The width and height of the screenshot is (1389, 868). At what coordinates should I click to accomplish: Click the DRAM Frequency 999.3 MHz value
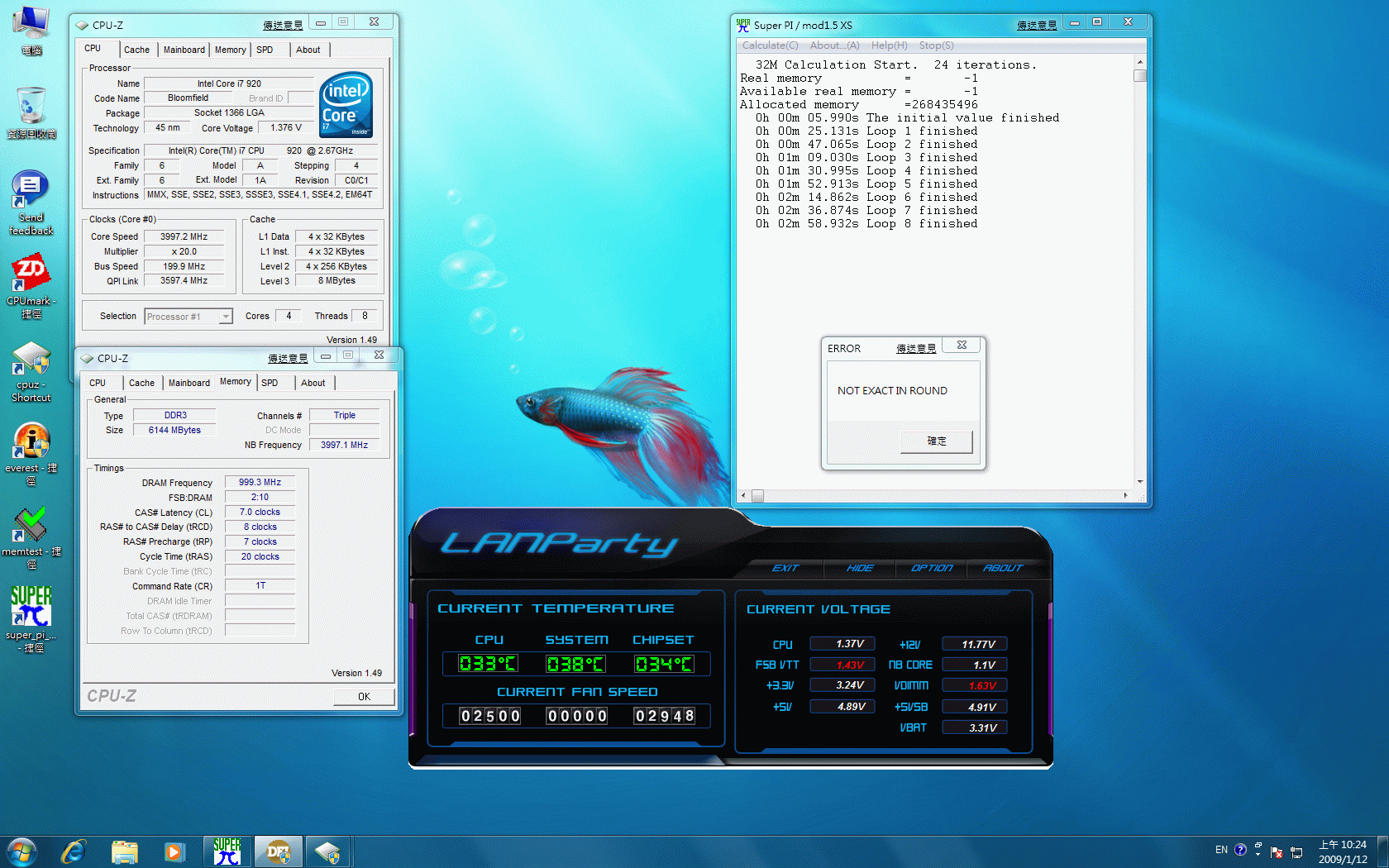coord(260,483)
